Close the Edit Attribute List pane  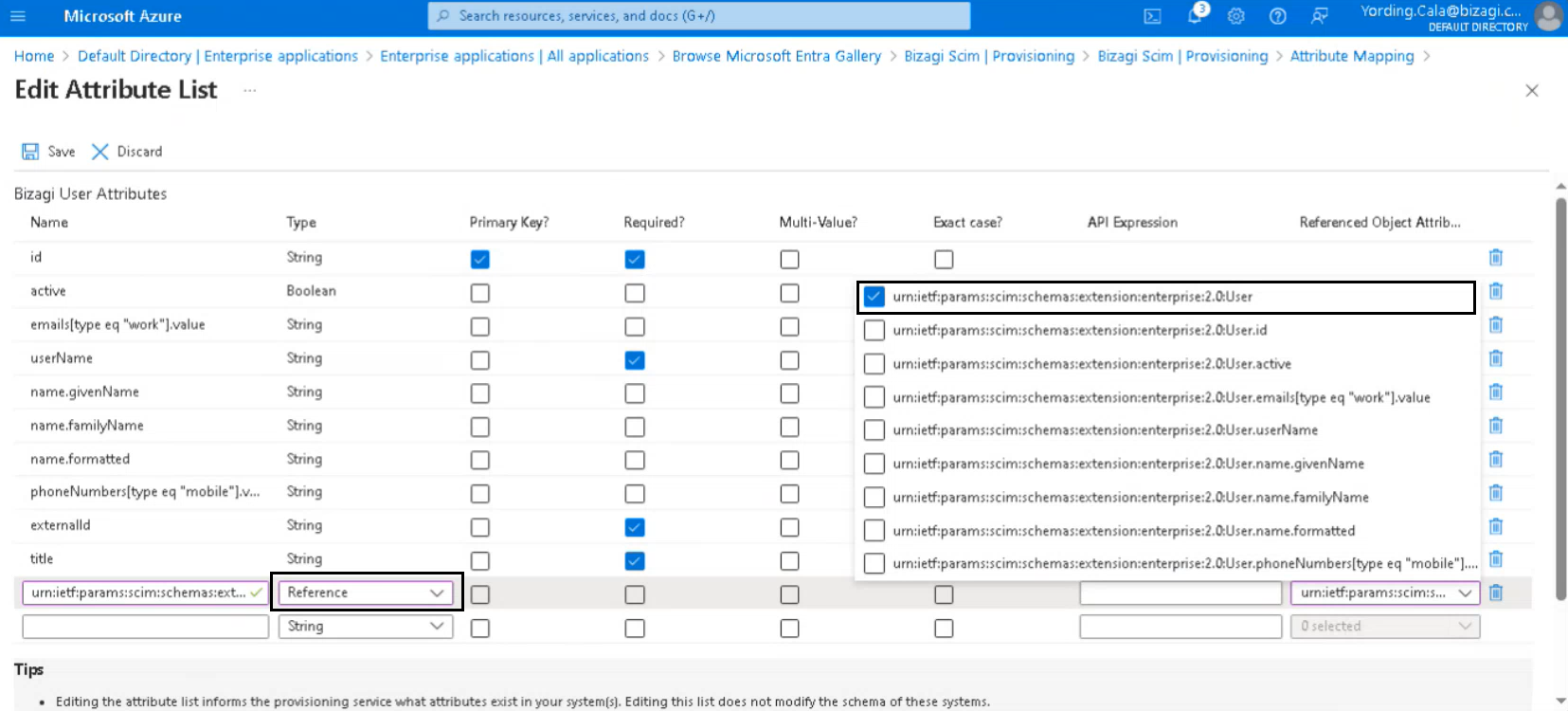point(1532,91)
